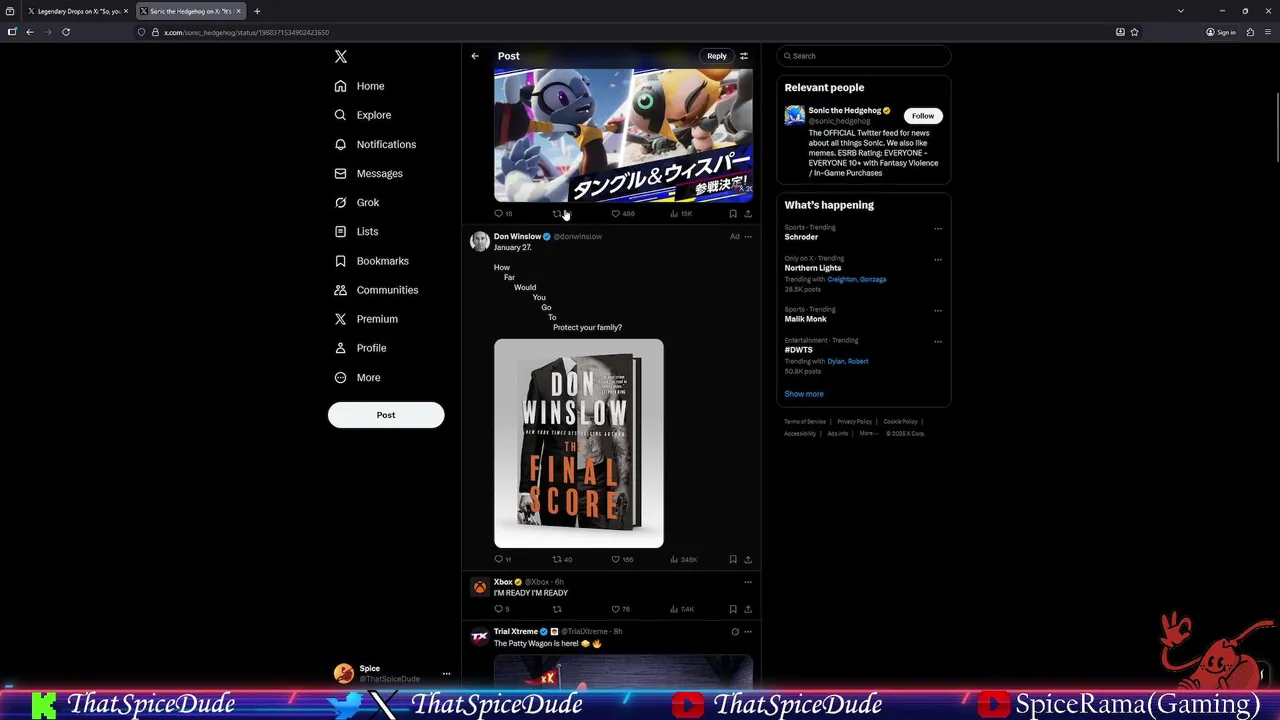Follow Sonic the Hedgehog account
The width and height of the screenshot is (1280, 720).
(x=923, y=116)
